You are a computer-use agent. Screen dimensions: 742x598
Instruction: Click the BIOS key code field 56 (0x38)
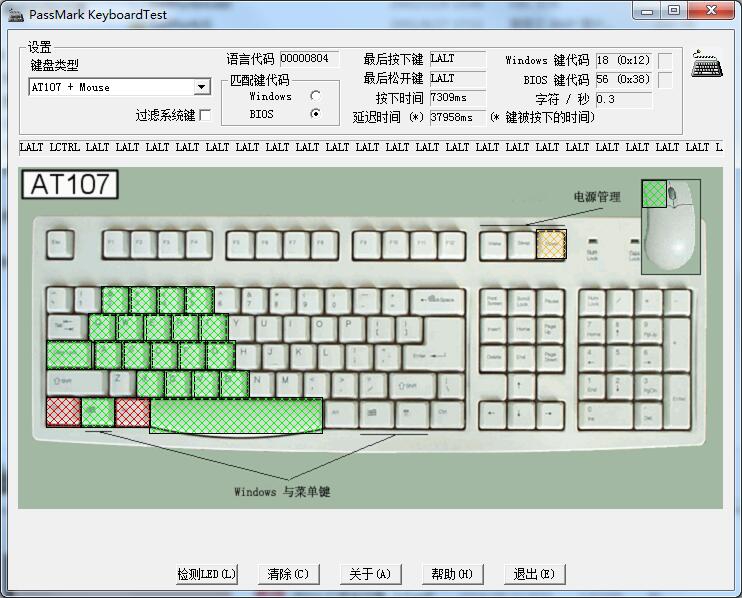[x=624, y=79]
